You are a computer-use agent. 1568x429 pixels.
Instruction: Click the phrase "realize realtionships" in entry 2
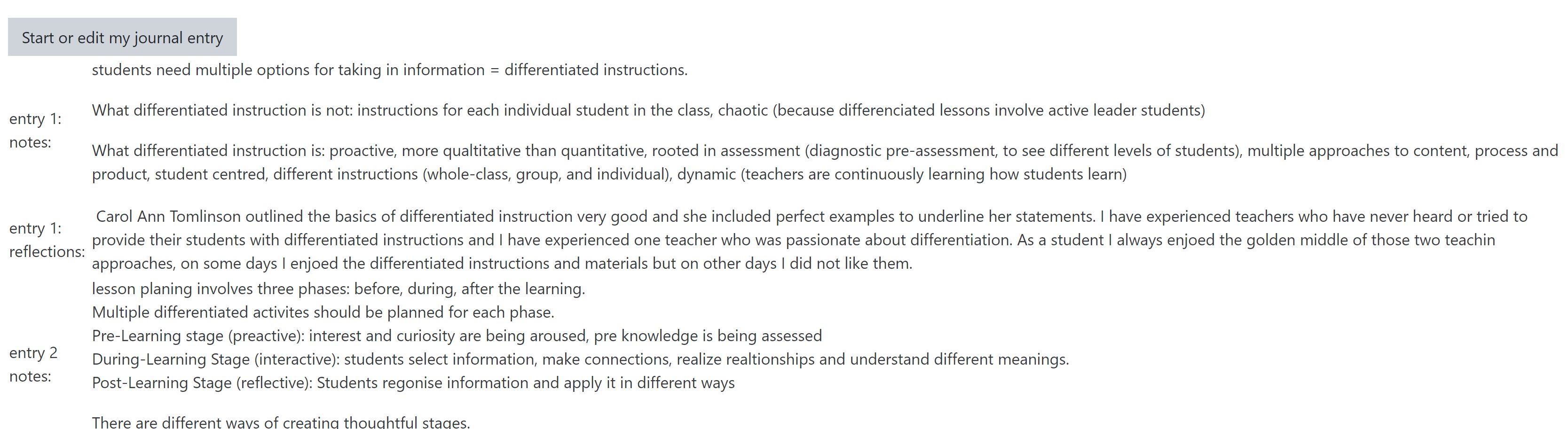[745, 359]
